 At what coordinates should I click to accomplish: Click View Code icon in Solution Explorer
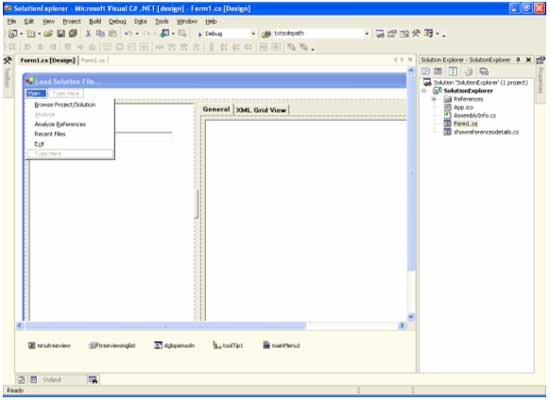click(x=425, y=71)
